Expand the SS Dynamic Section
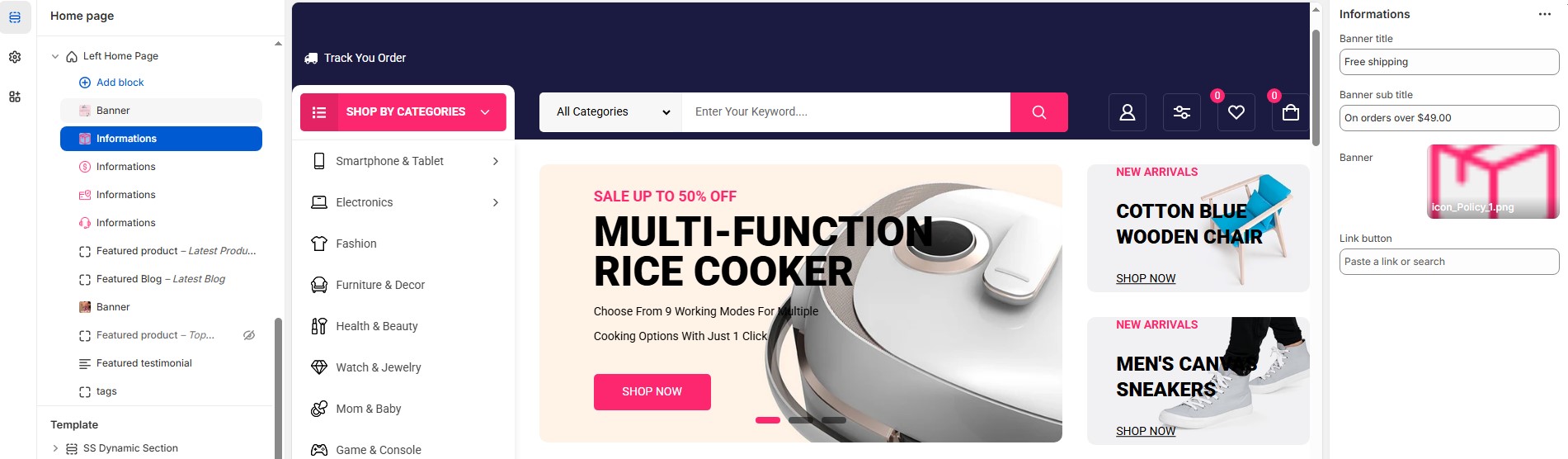 coord(55,448)
